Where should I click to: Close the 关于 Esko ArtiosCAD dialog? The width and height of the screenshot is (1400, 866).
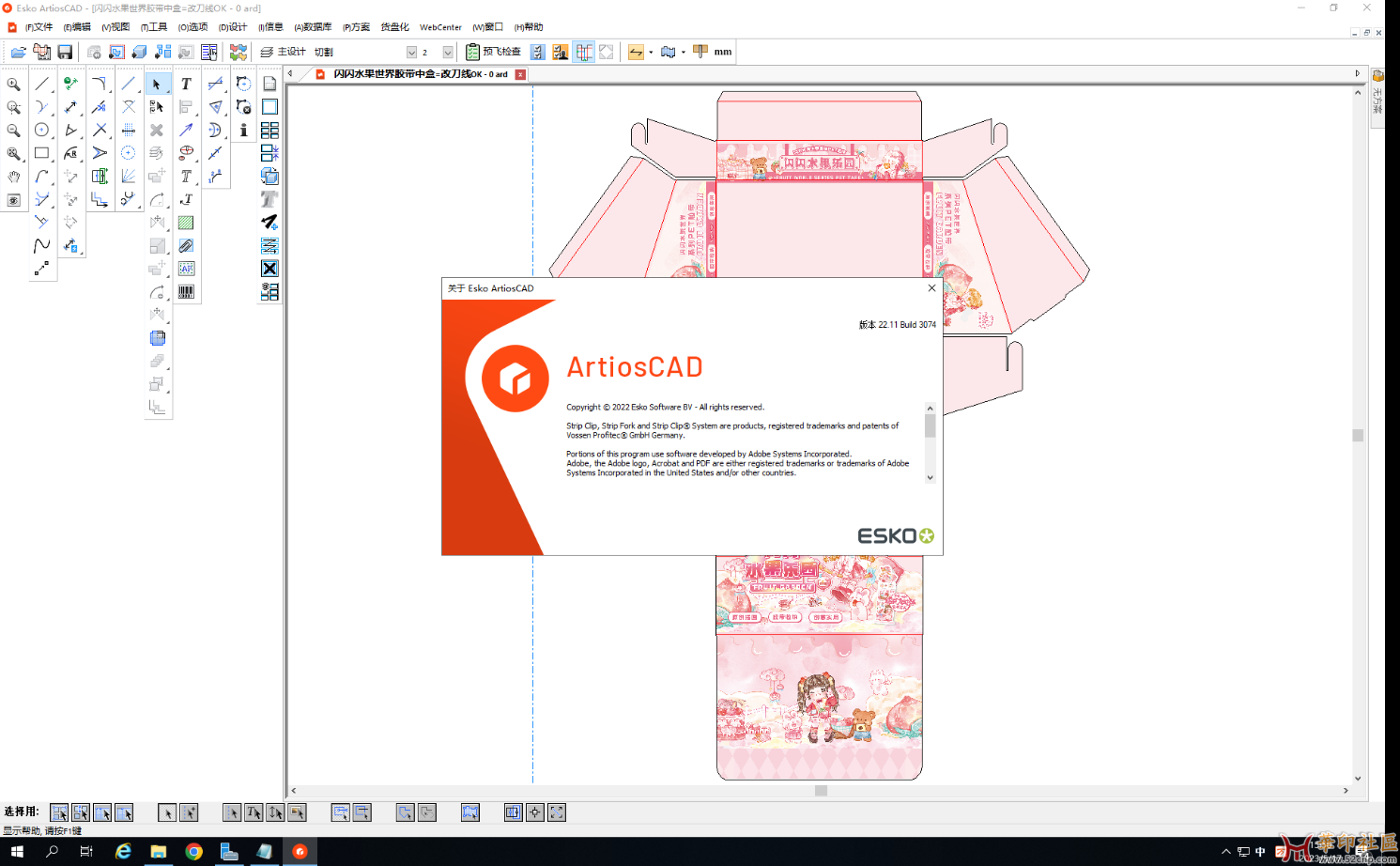(x=931, y=288)
